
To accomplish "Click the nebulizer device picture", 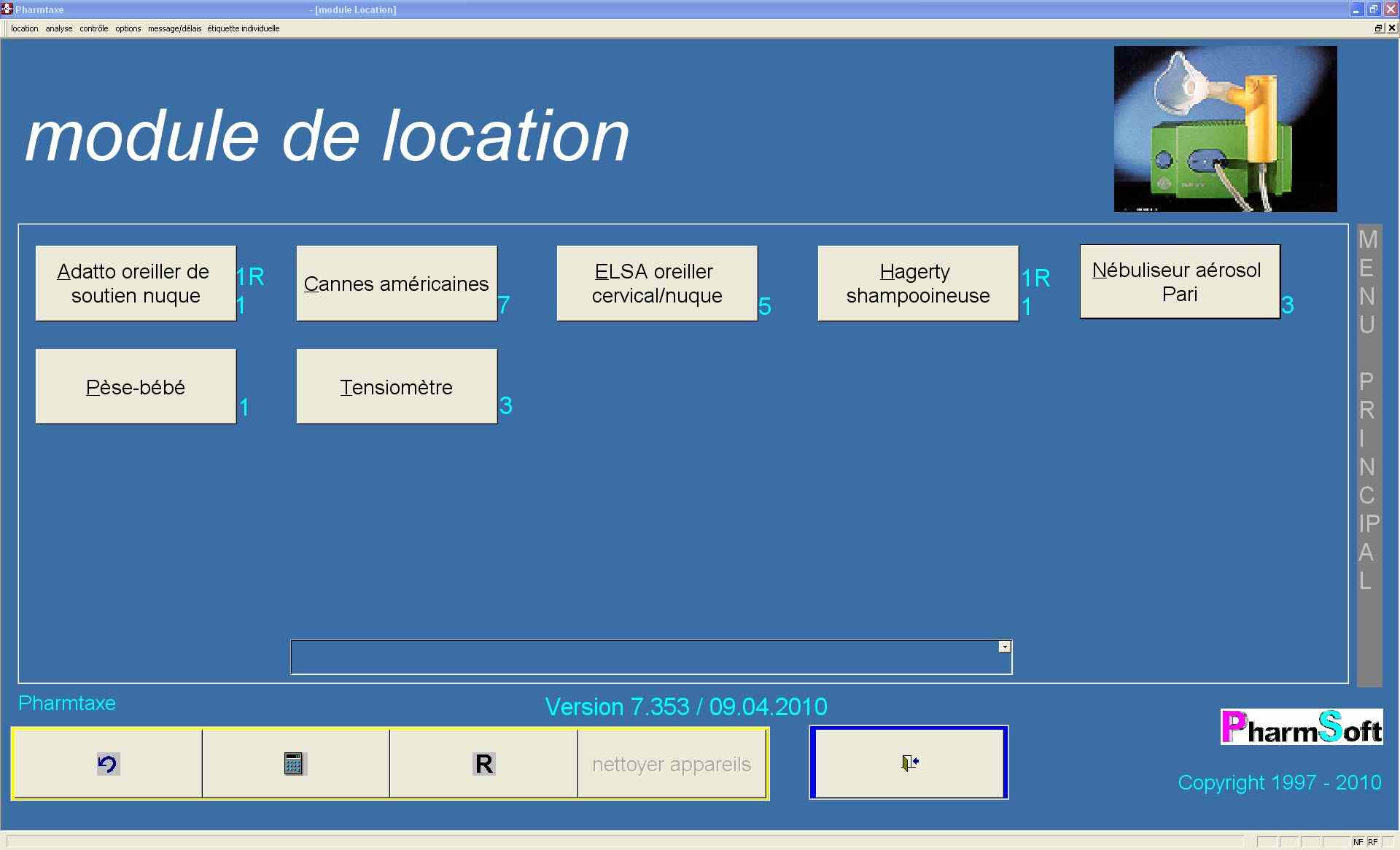I will click(1225, 129).
